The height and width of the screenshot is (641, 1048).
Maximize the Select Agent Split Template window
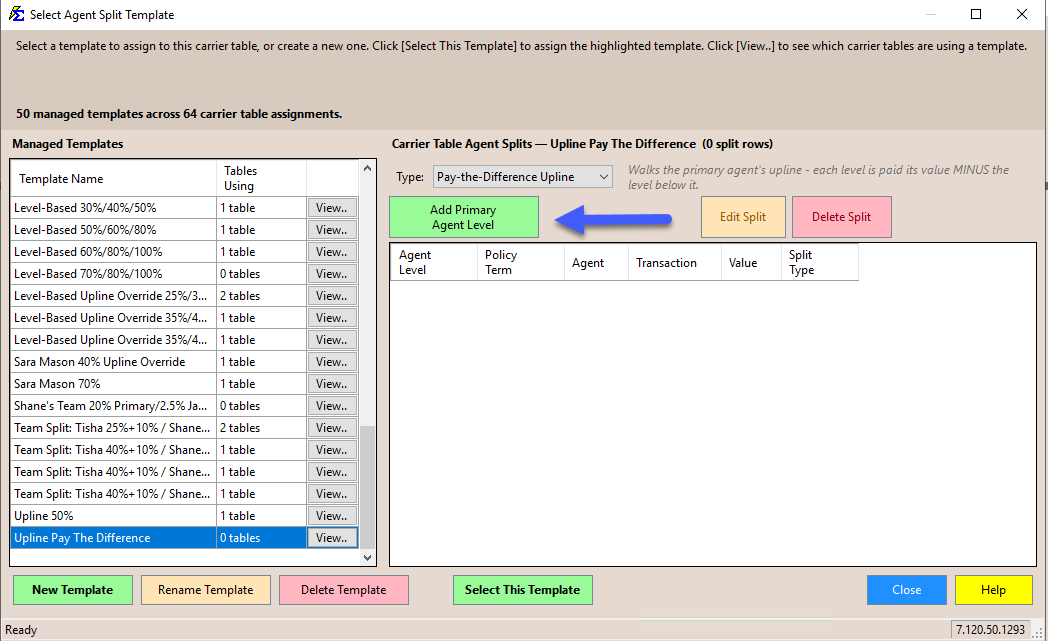click(976, 14)
